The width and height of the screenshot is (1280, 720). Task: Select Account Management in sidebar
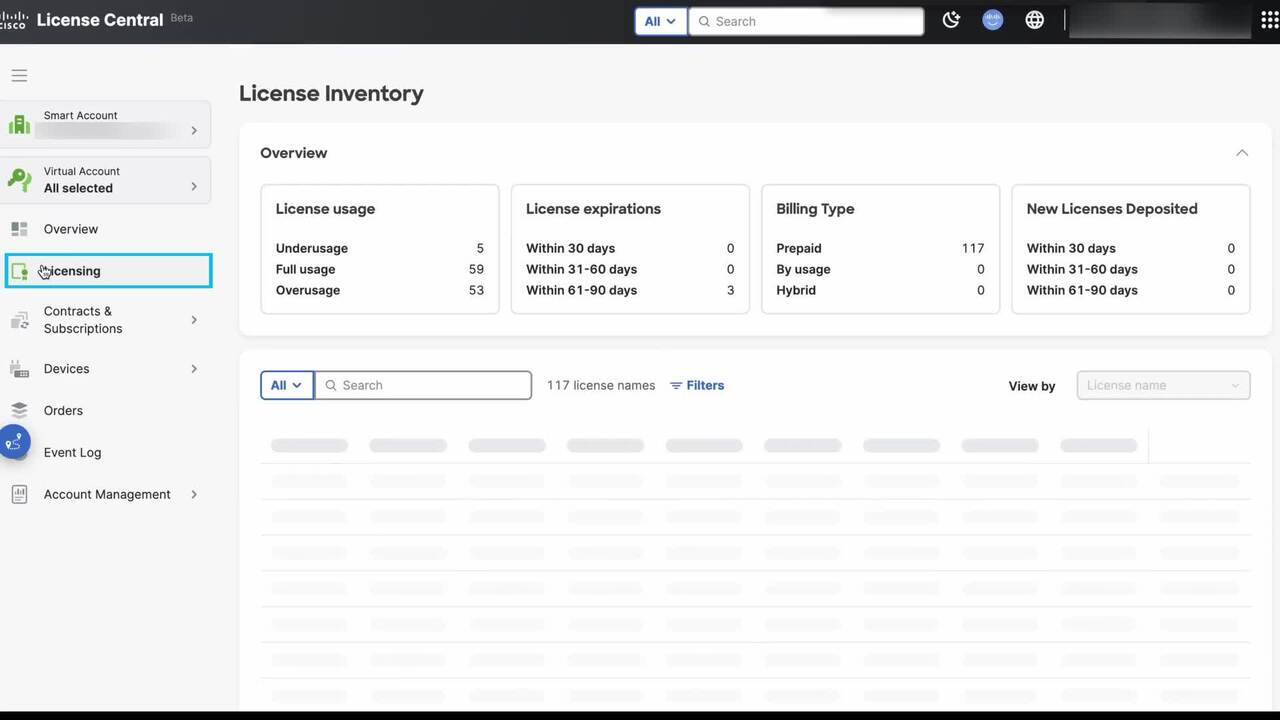tap(106, 494)
